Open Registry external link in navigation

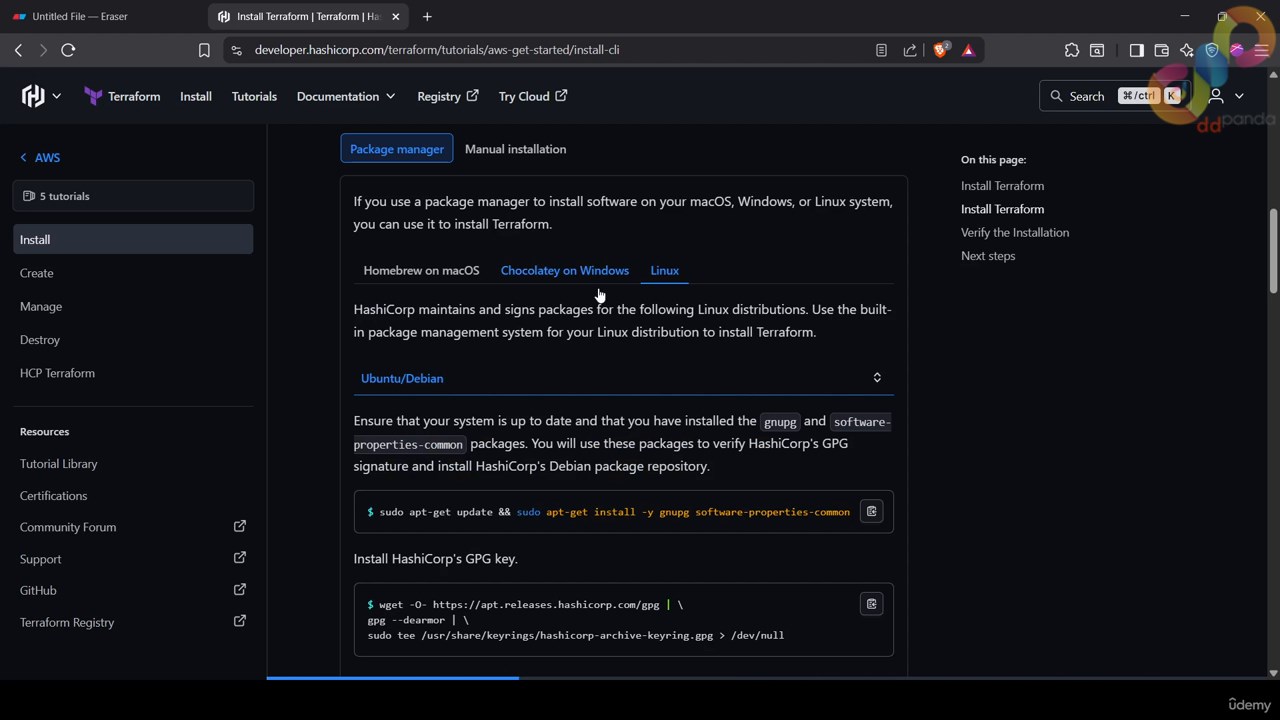click(x=448, y=96)
